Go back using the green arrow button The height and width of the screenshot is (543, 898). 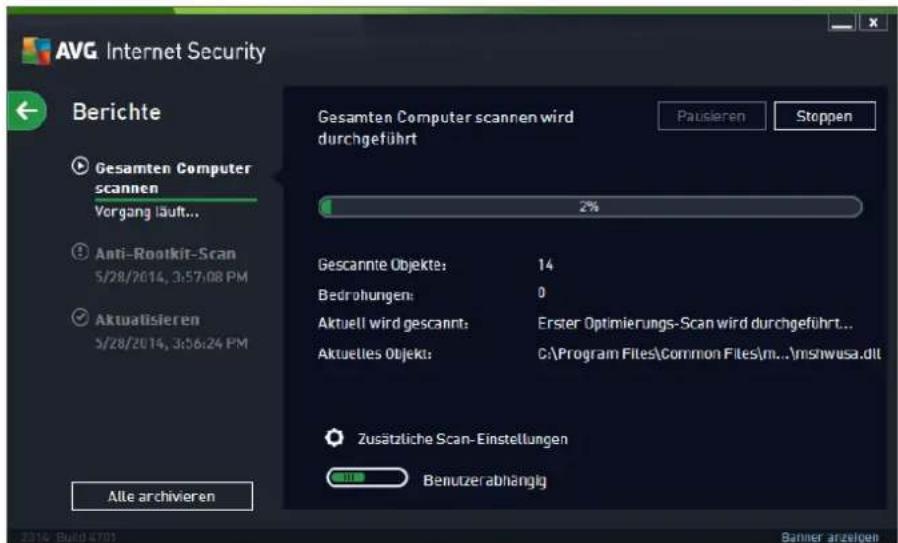tap(27, 111)
